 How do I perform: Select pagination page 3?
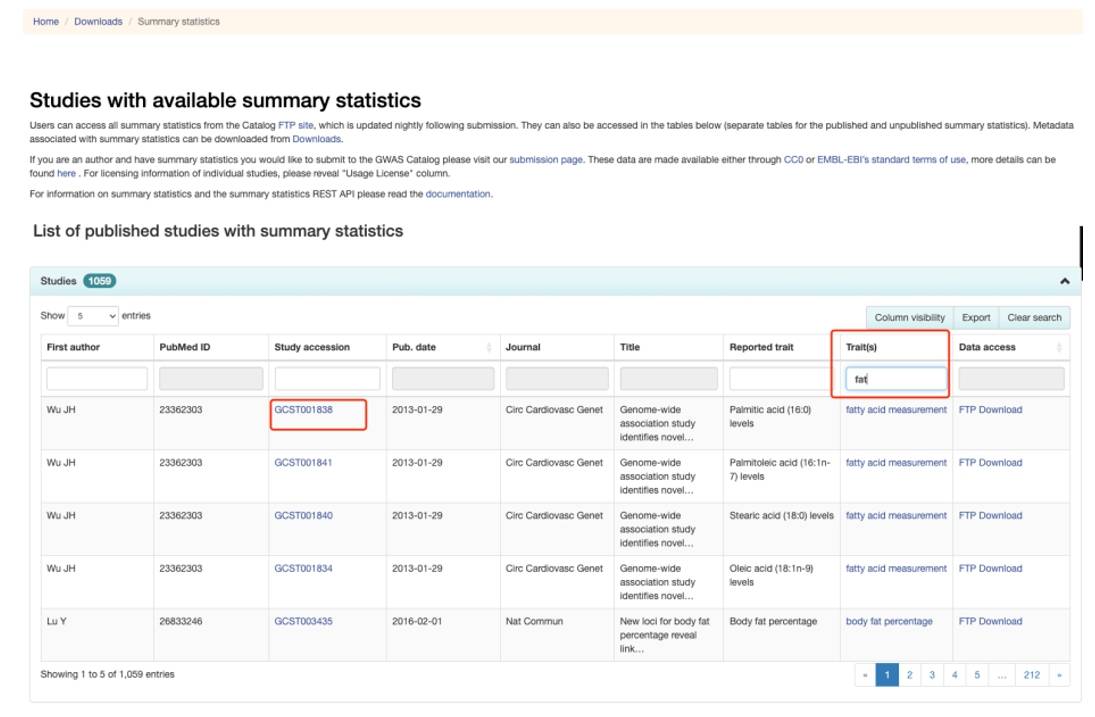click(x=932, y=675)
